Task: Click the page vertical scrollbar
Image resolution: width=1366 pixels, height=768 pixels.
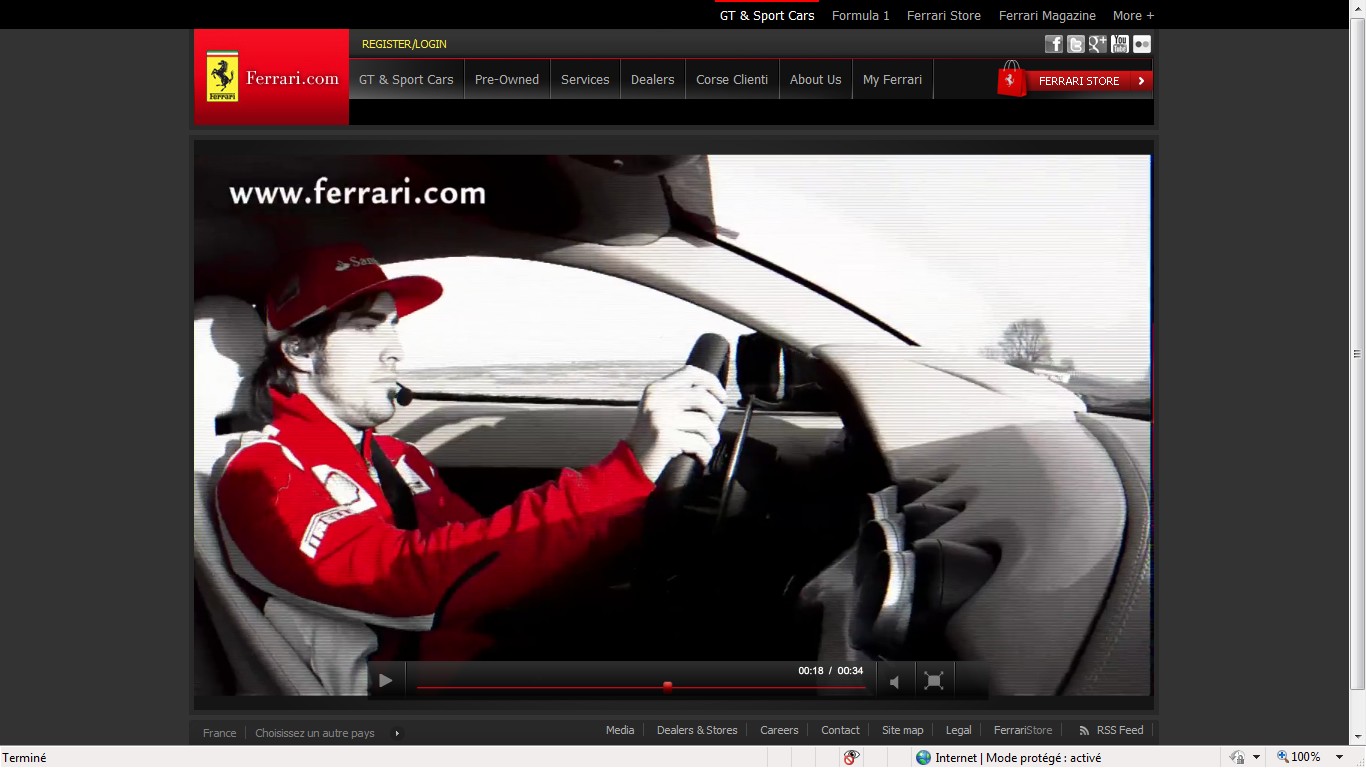Action: [1357, 354]
